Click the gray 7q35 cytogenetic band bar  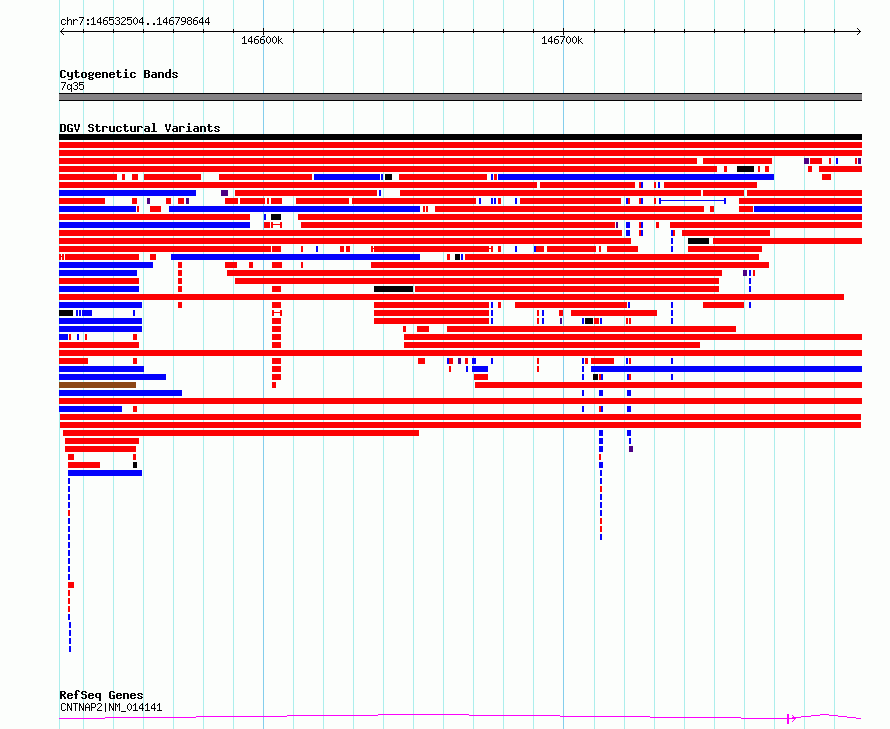click(460, 97)
